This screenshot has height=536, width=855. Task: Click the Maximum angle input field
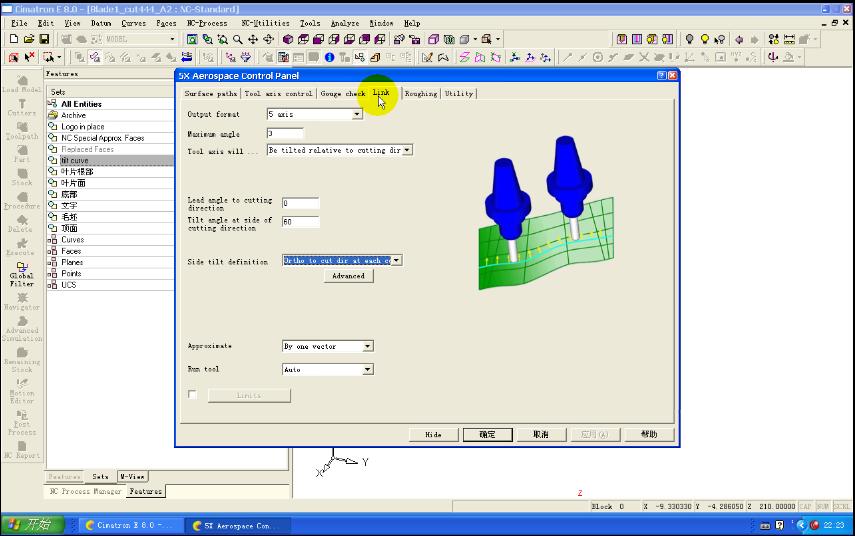(285, 133)
